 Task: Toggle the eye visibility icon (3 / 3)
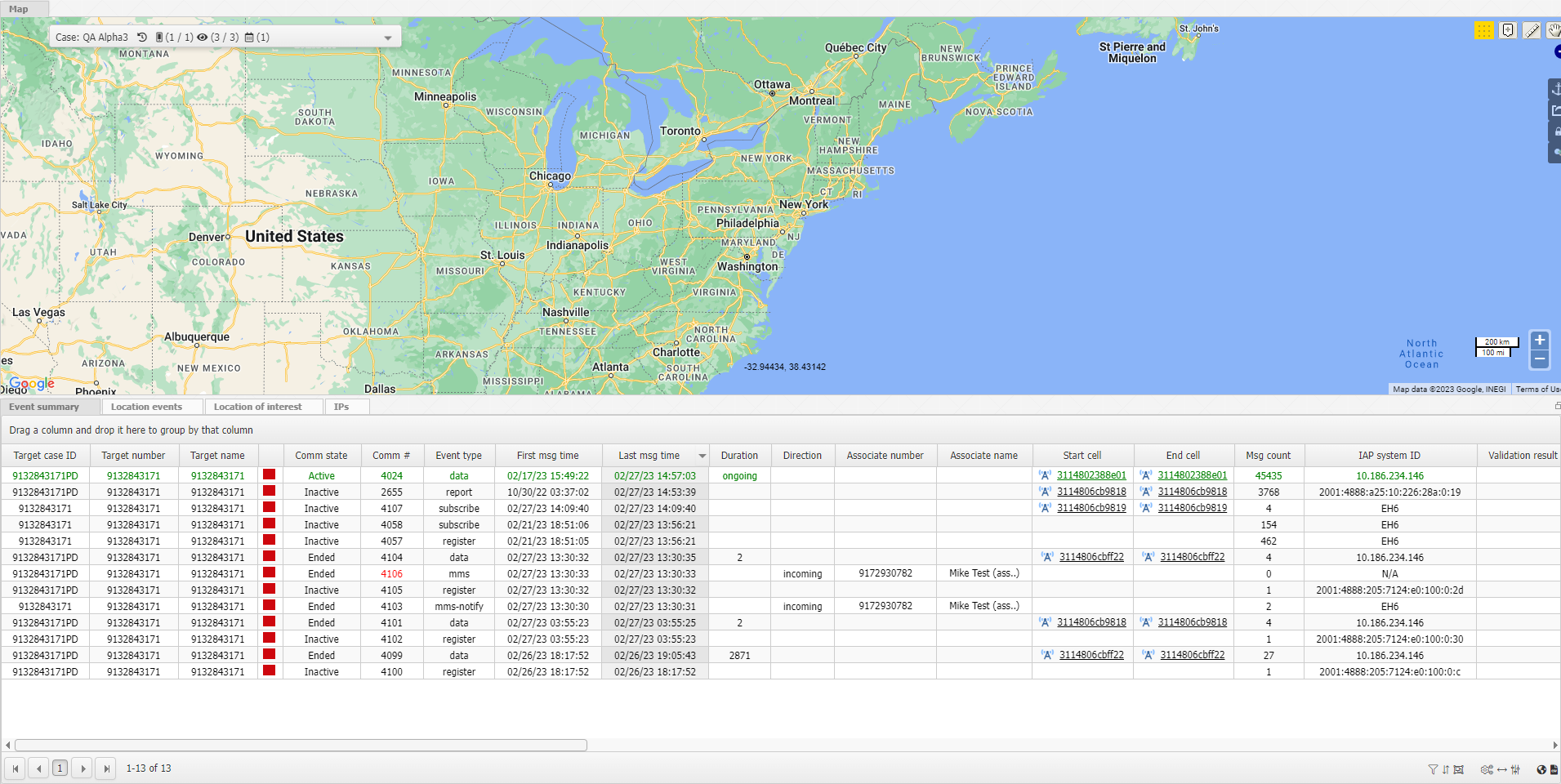[x=202, y=37]
